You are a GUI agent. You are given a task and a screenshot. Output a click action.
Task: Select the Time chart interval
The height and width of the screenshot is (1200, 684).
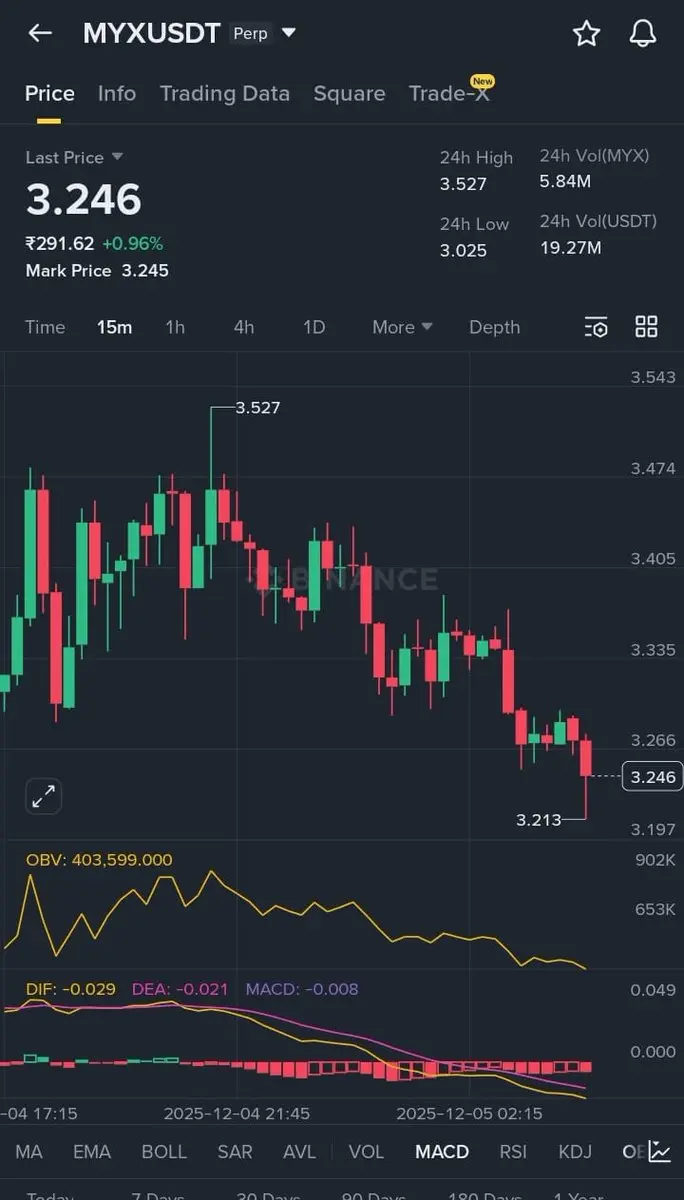click(45, 327)
